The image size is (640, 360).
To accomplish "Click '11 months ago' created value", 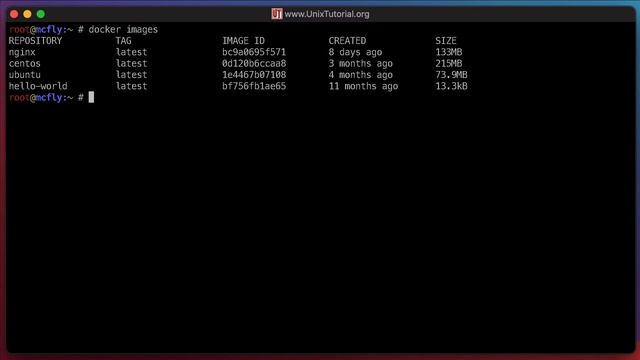I will coord(363,87).
